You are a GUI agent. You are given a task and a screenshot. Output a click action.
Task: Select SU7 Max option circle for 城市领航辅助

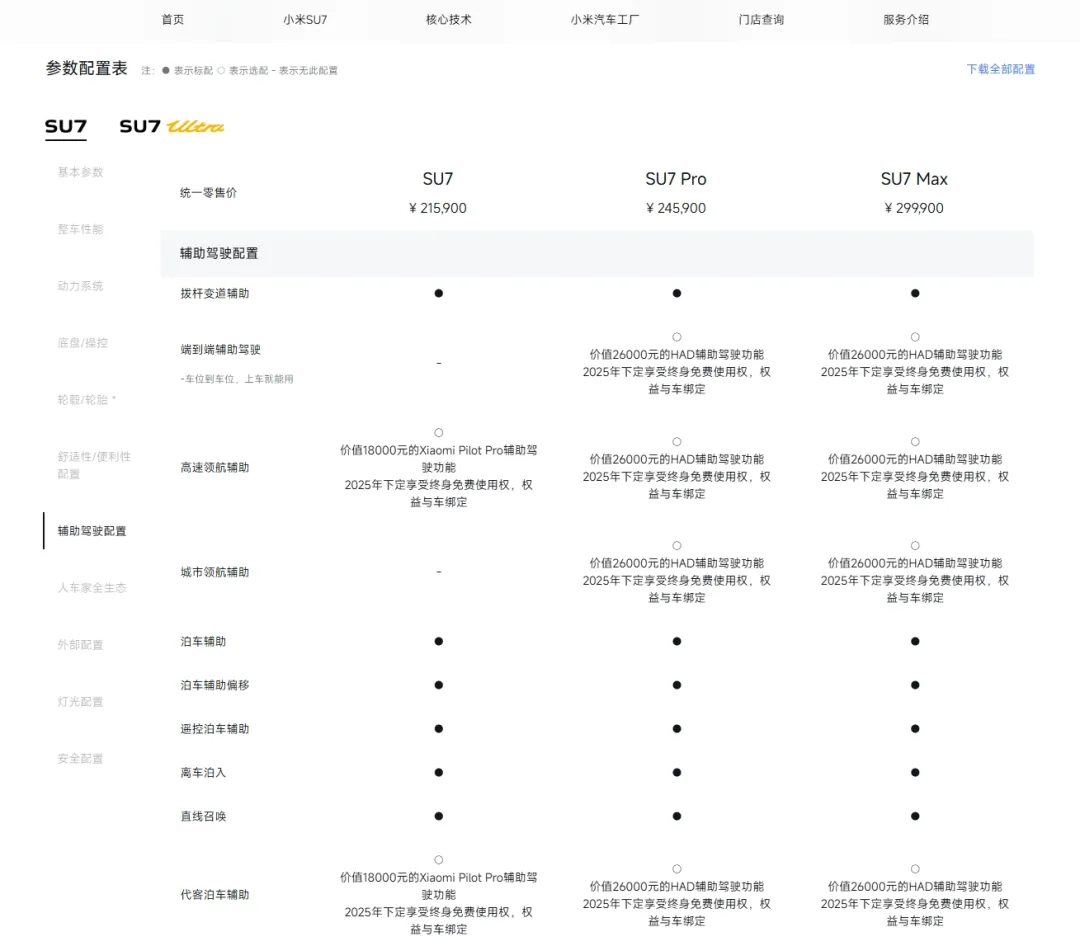[915, 545]
